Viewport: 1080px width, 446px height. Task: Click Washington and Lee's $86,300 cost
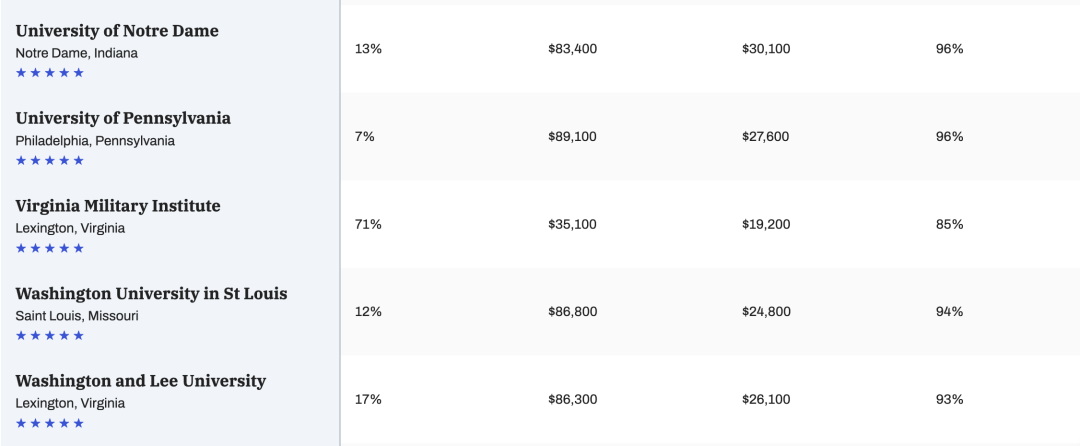572,399
